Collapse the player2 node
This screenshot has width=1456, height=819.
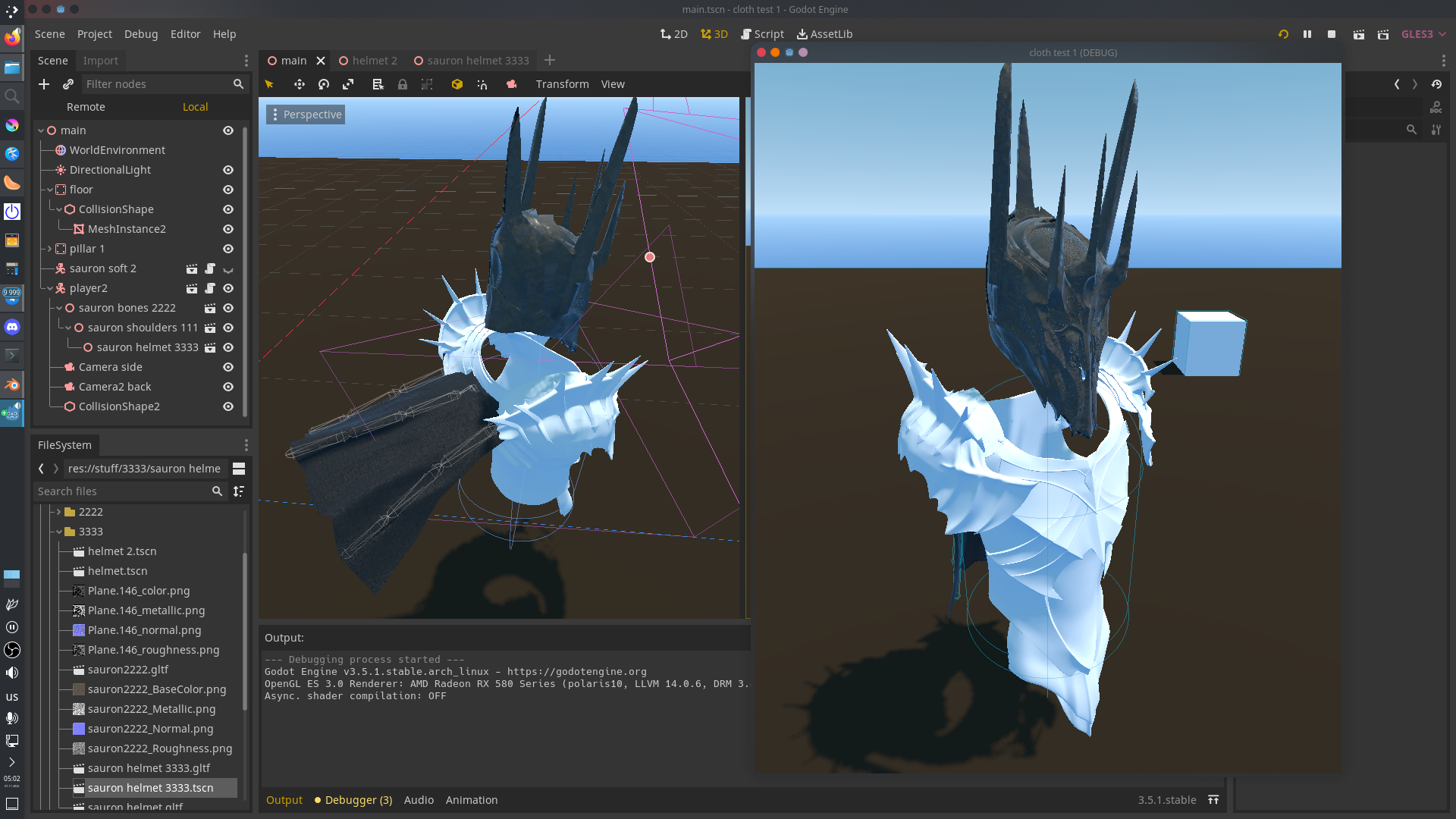click(50, 288)
